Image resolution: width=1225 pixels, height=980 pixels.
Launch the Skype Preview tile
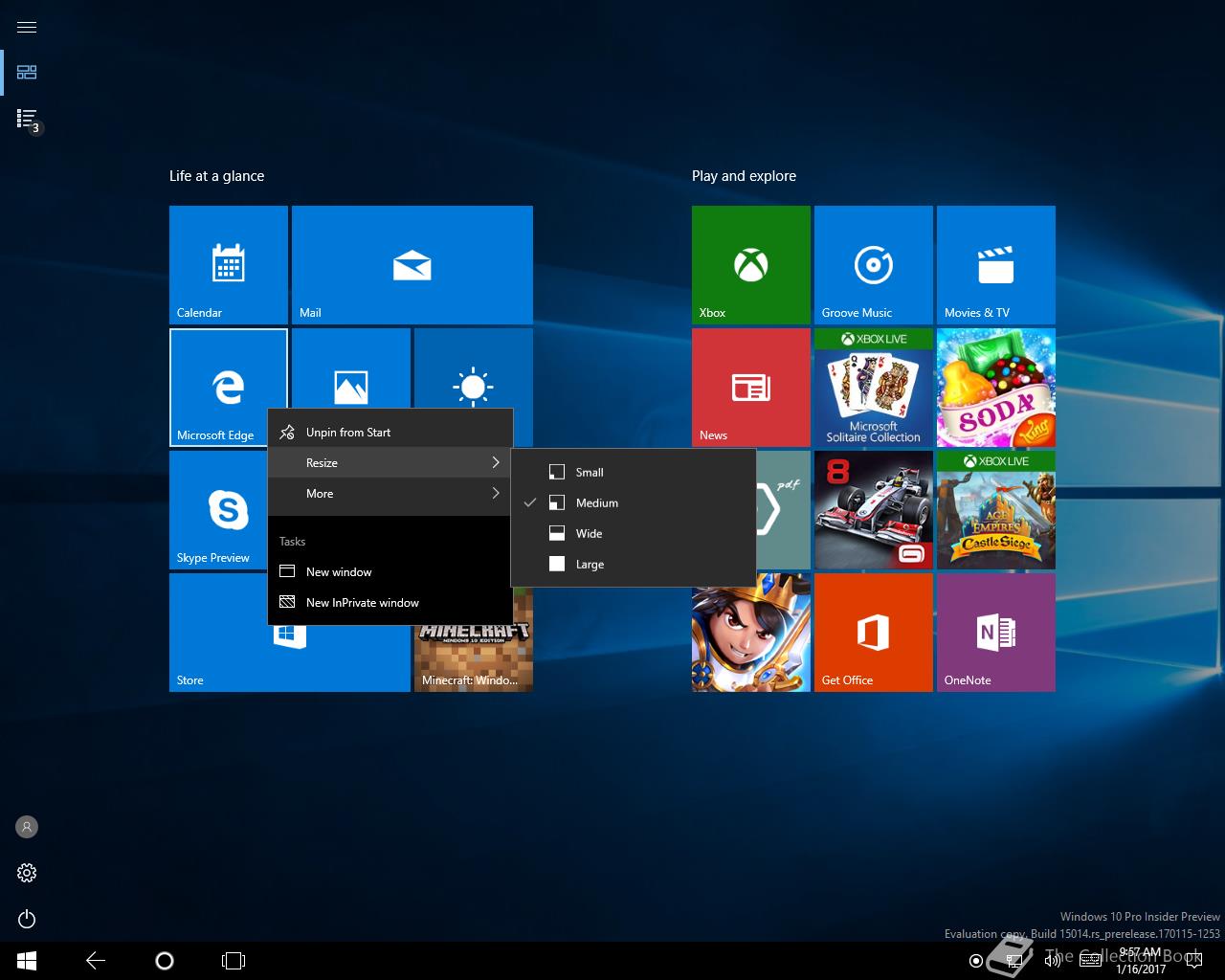click(218, 510)
